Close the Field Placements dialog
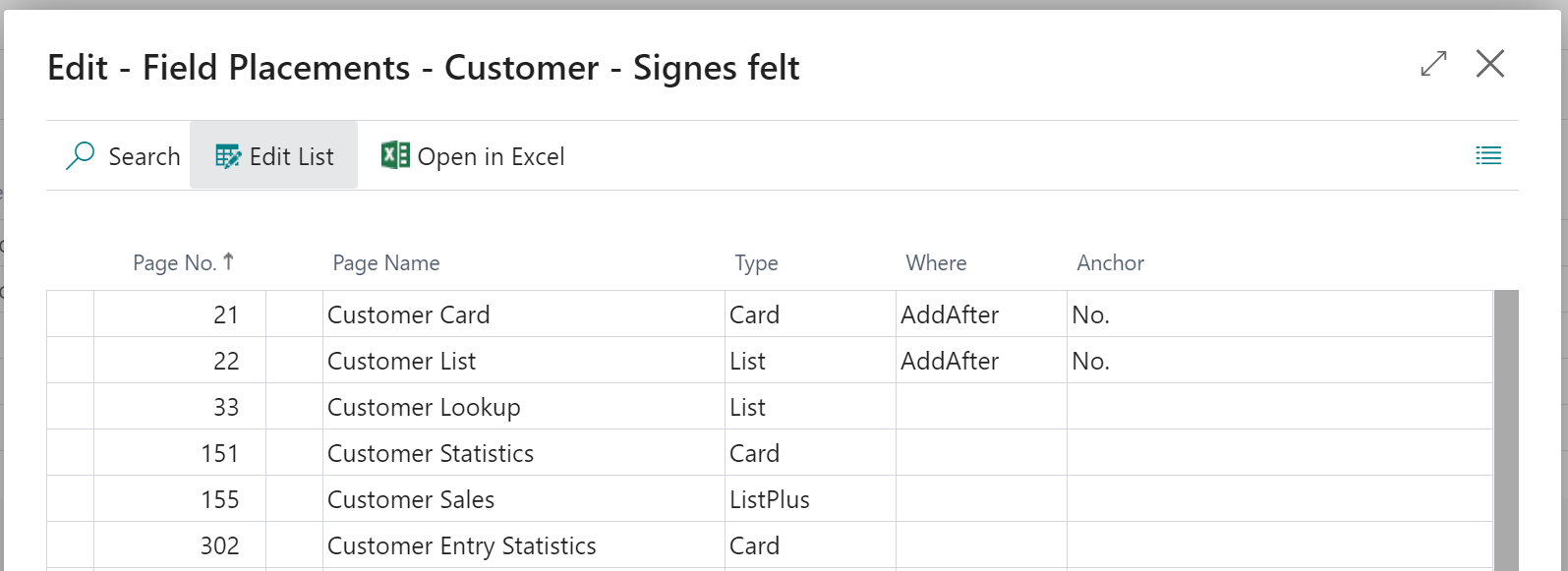The height and width of the screenshot is (571, 1568). (1490, 64)
